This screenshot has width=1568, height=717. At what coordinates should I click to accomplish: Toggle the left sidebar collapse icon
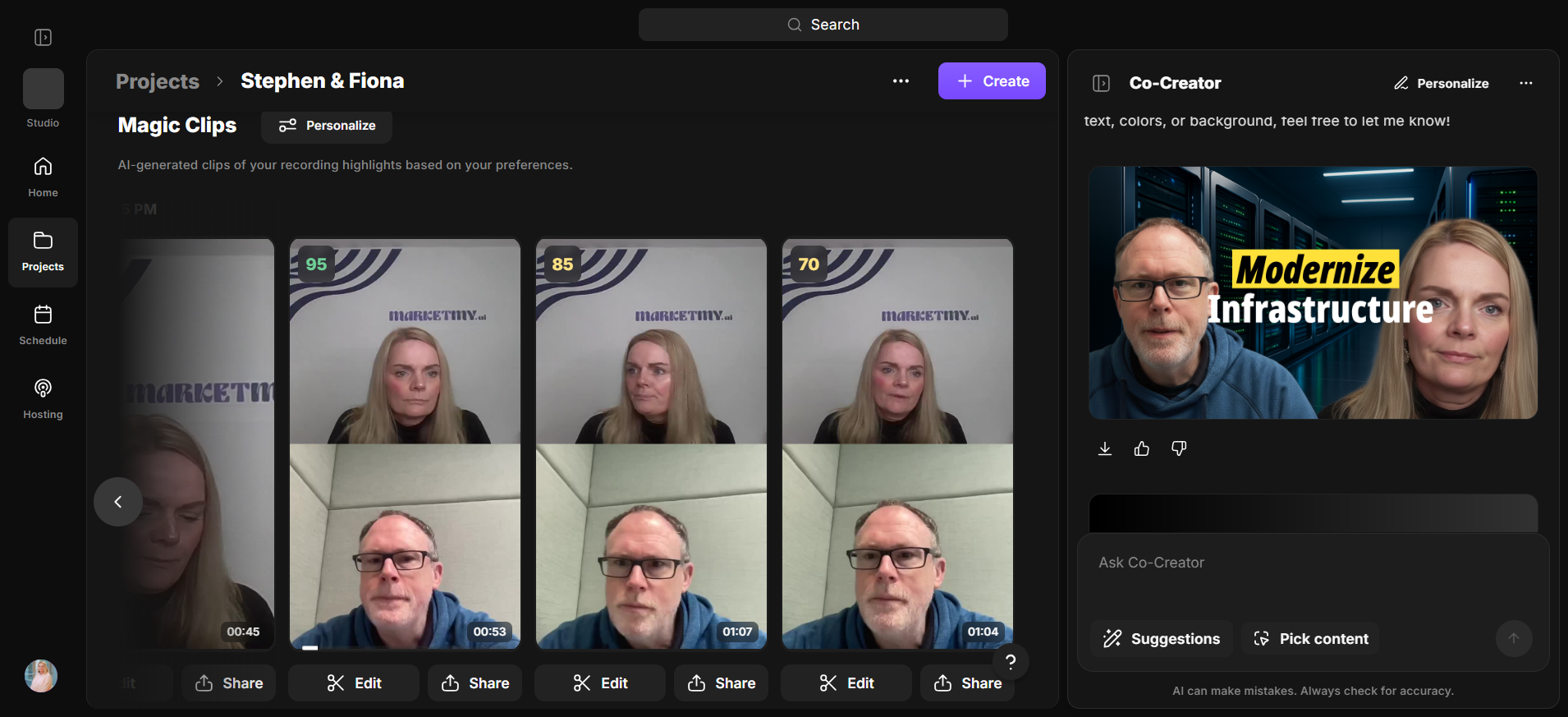click(x=44, y=38)
